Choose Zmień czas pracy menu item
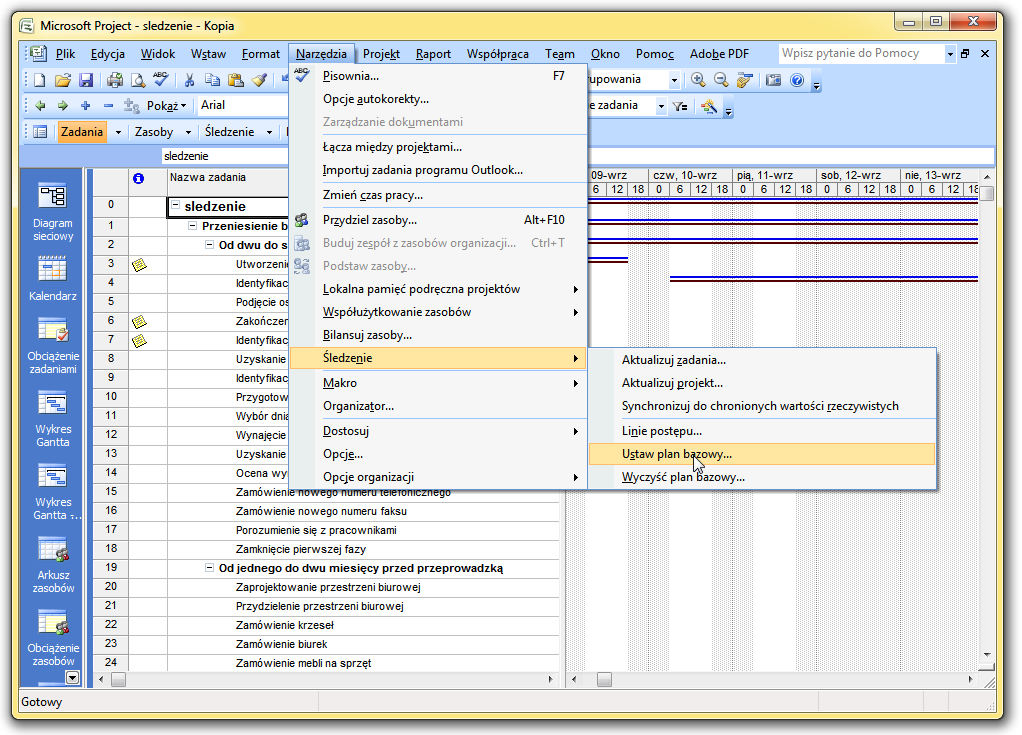Viewport: 1022px width, 735px height. pos(439,195)
